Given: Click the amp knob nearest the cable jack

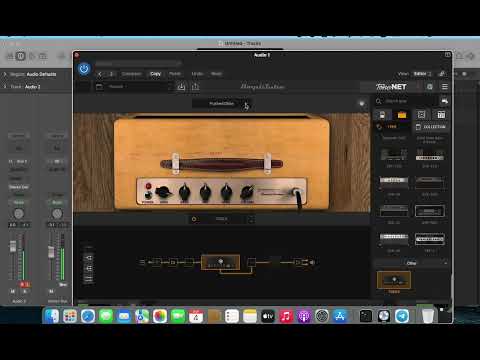Looking at the screenshot, I should [x=247, y=192].
